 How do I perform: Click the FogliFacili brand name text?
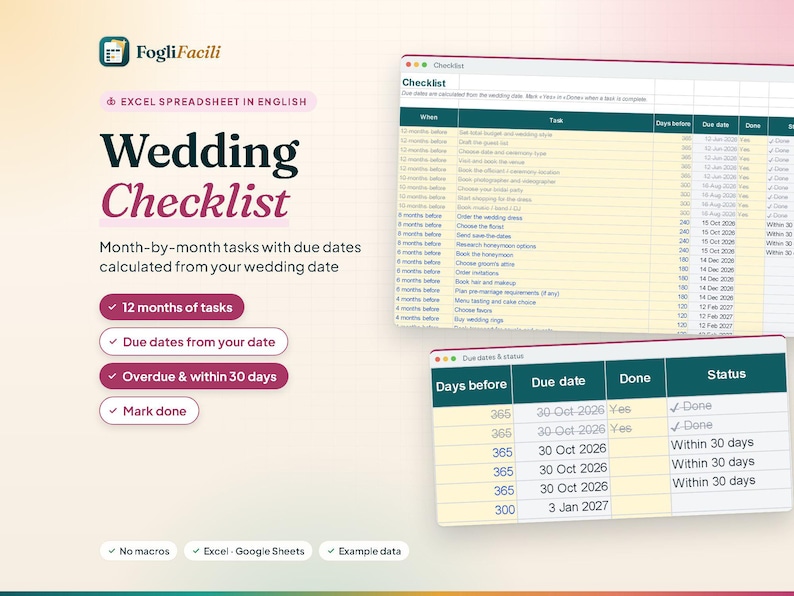click(x=178, y=53)
